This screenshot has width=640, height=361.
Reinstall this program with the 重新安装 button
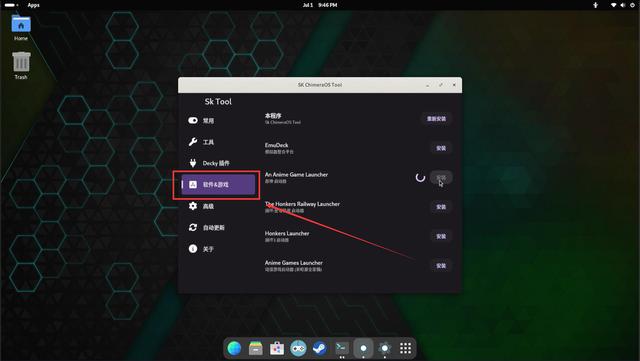point(436,119)
